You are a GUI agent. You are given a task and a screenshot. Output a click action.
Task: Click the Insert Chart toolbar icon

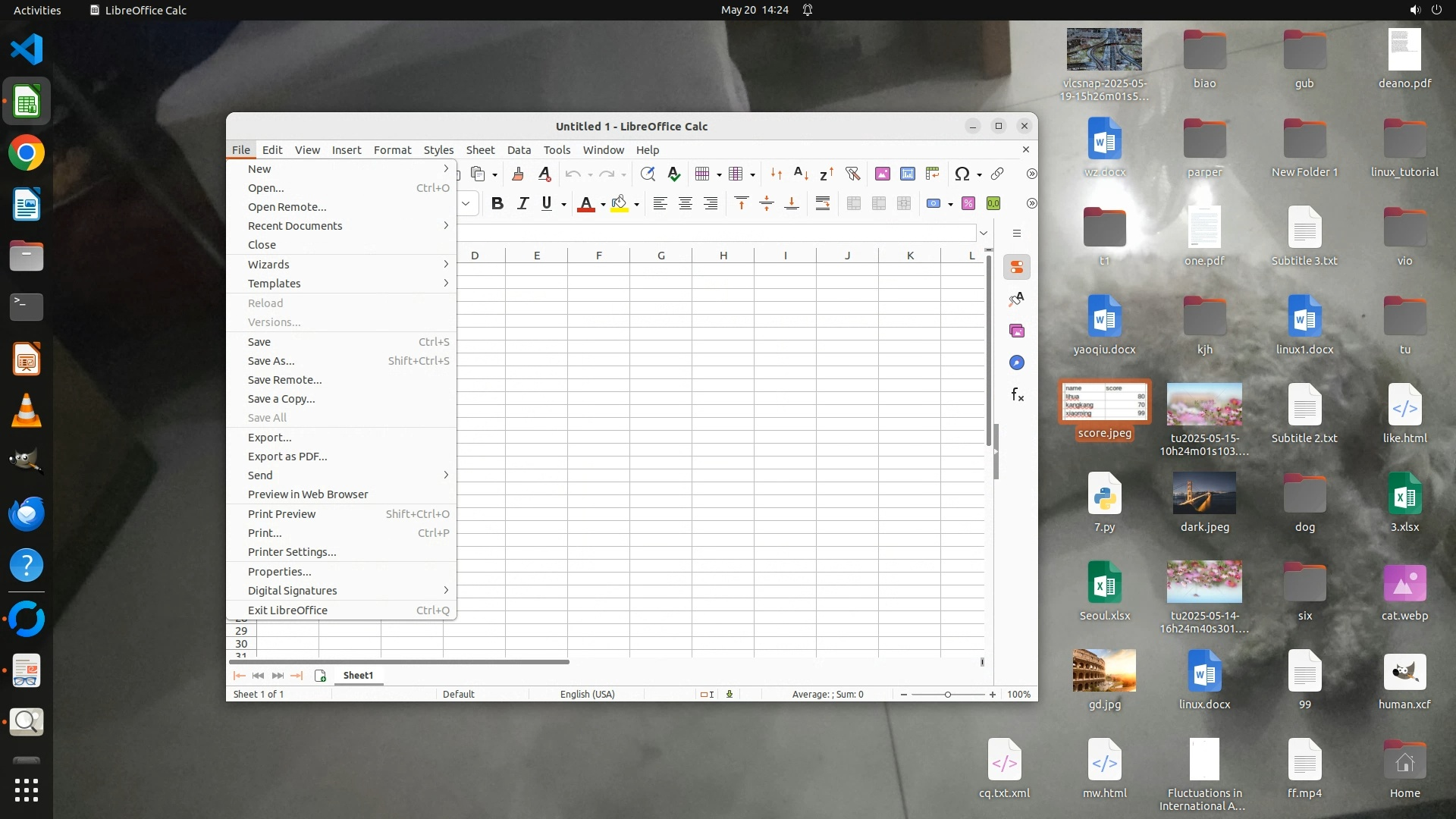[x=907, y=174]
